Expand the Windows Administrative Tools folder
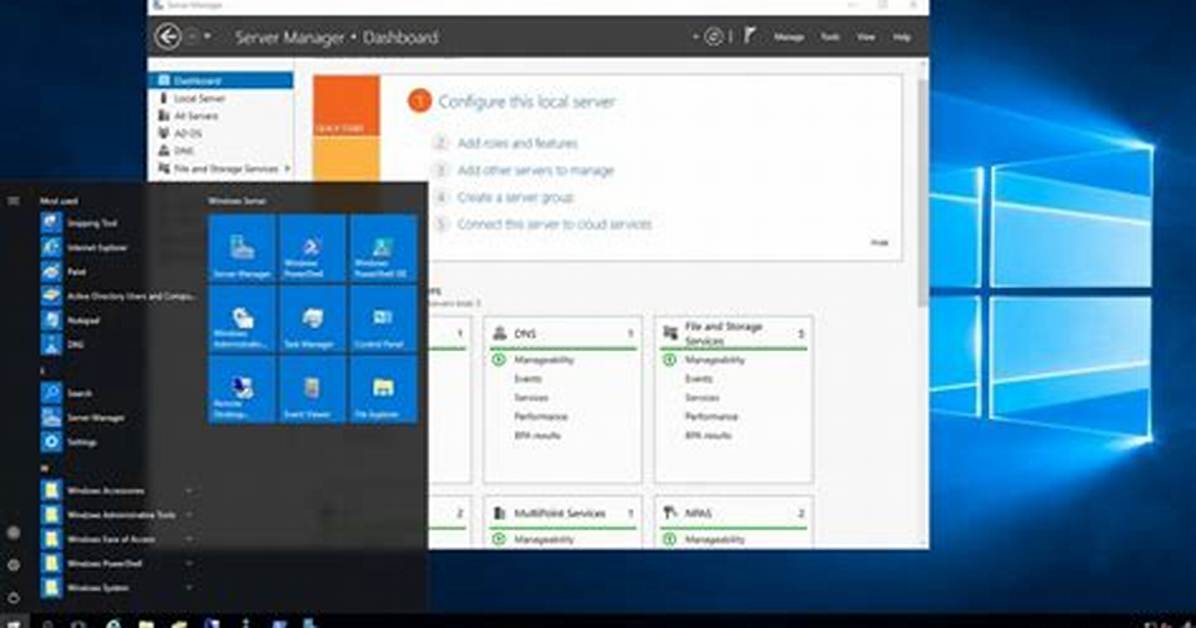Viewport: 1196px width, 628px height. tap(118, 515)
